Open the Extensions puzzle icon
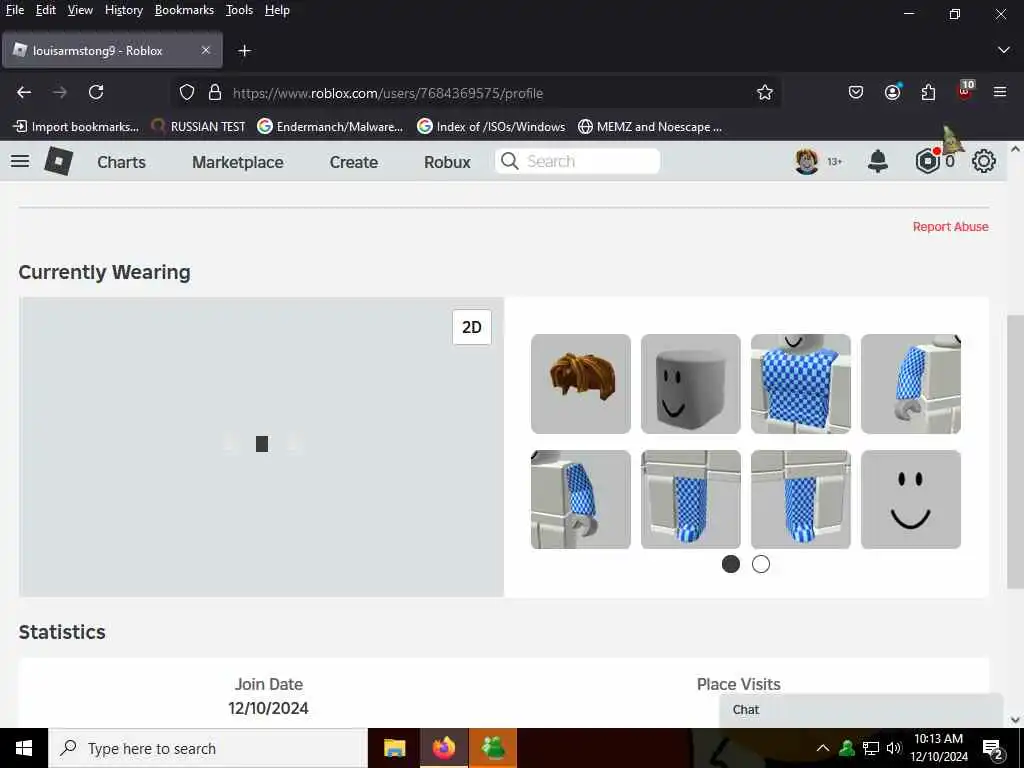This screenshot has height=768, width=1024. click(x=928, y=93)
